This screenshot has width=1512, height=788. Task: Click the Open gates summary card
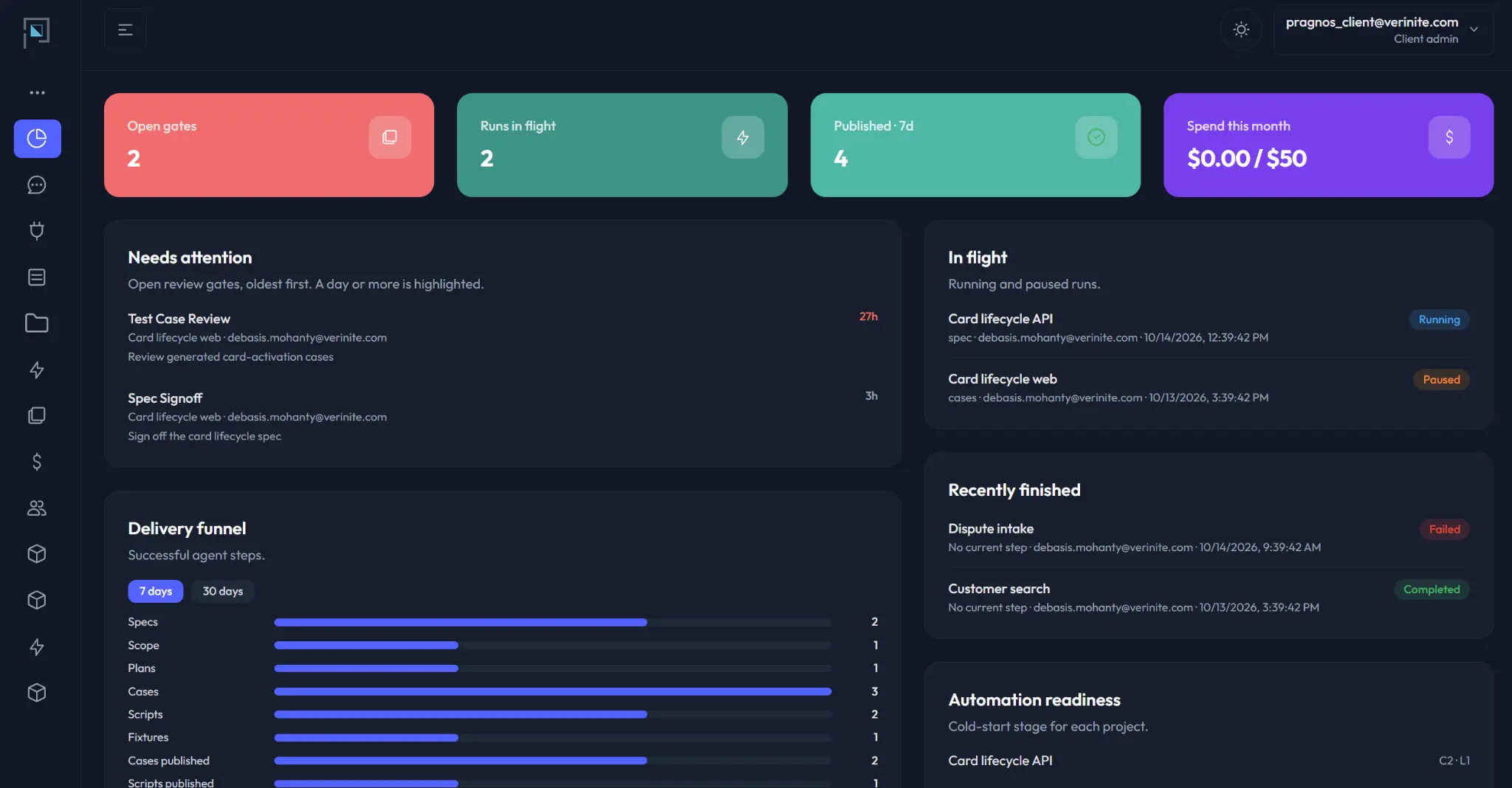[x=269, y=145]
